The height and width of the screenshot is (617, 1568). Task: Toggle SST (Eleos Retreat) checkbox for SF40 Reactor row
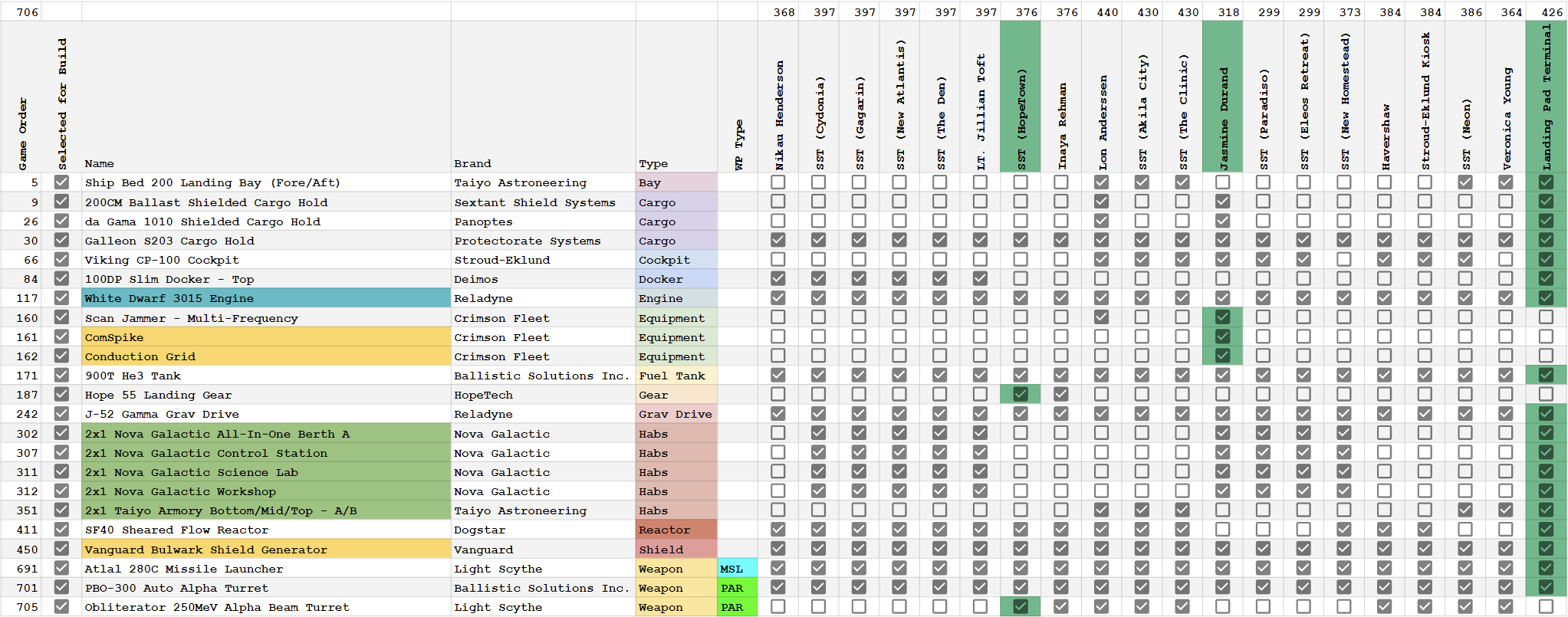click(1303, 530)
